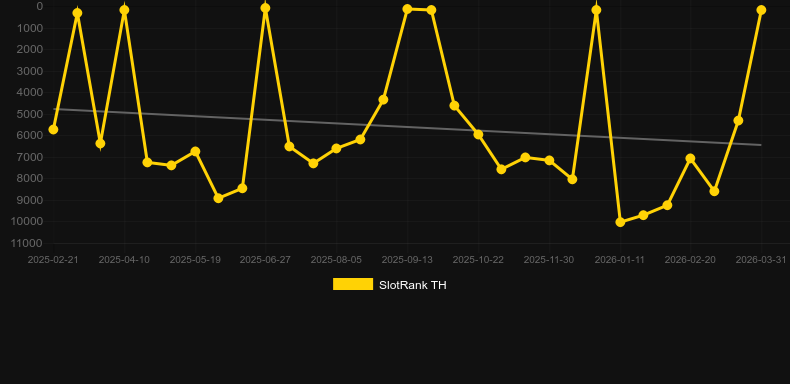
Task: Click the 3000 y-axis label
Action: [x=30, y=71]
